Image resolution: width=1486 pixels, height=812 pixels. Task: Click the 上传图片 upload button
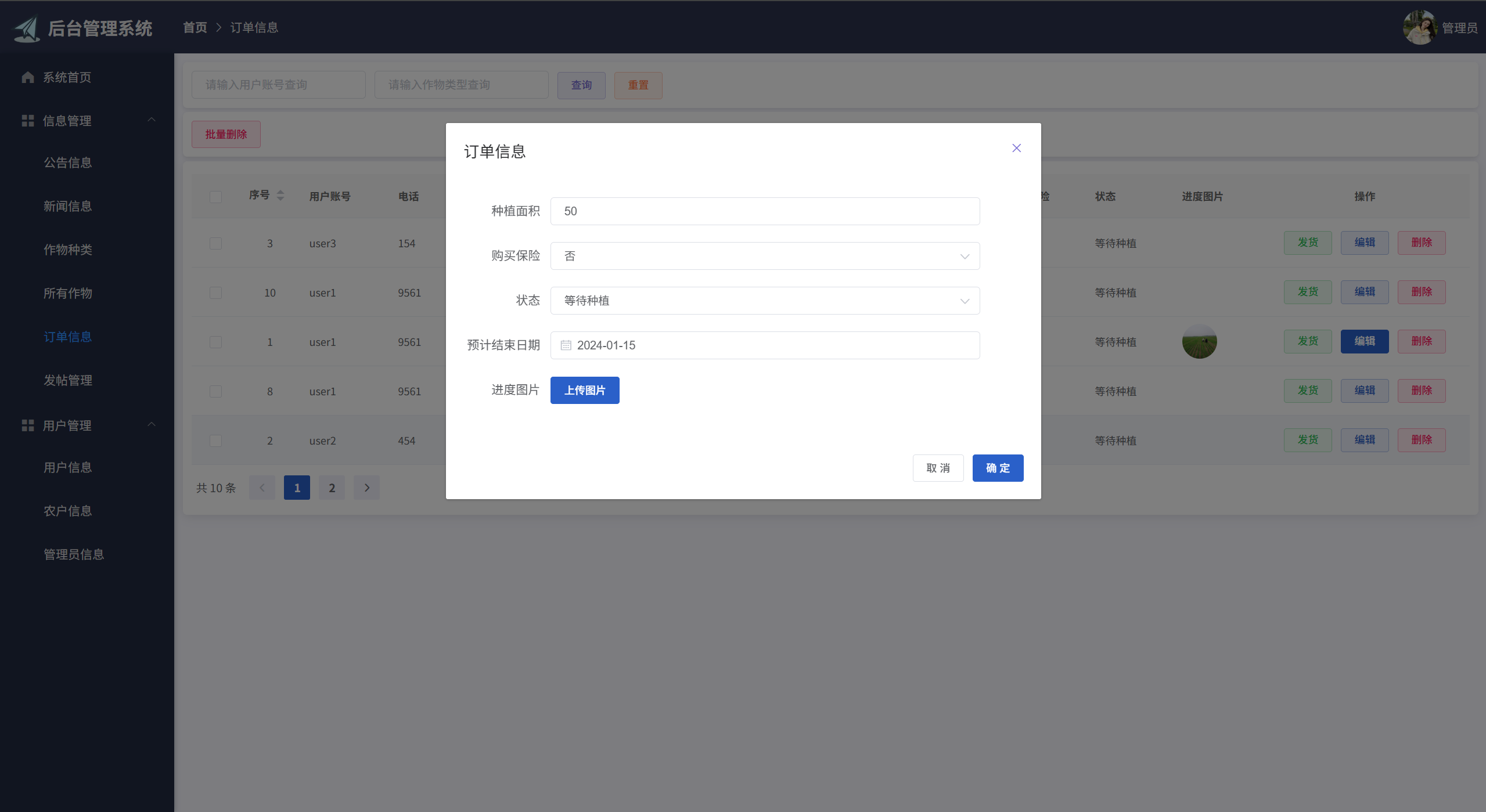[x=584, y=390]
